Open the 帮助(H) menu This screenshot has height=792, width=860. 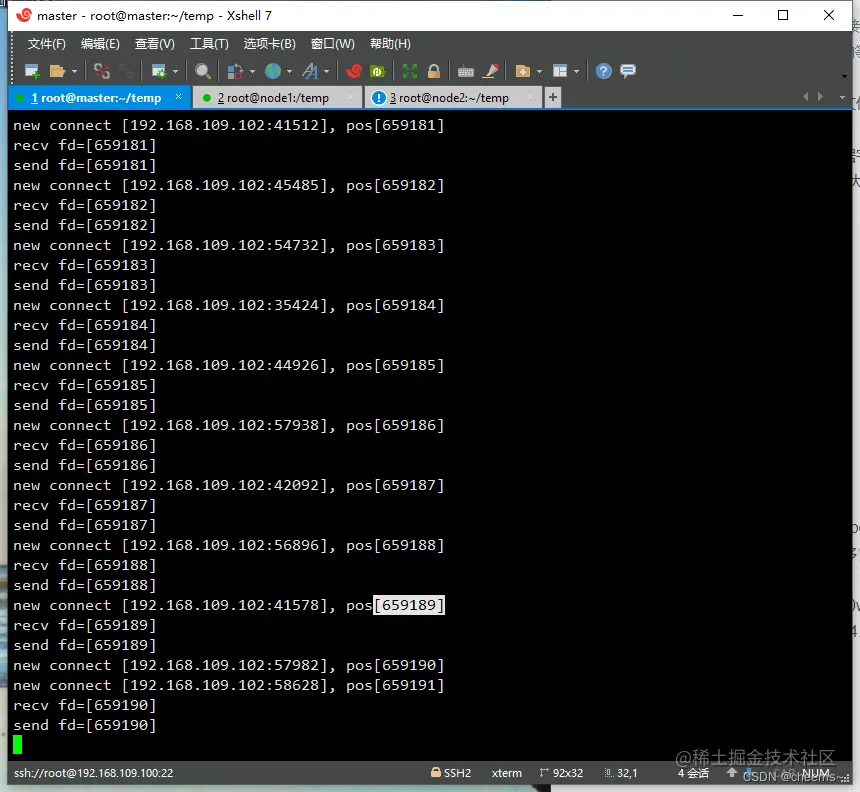[x=390, y=44]
